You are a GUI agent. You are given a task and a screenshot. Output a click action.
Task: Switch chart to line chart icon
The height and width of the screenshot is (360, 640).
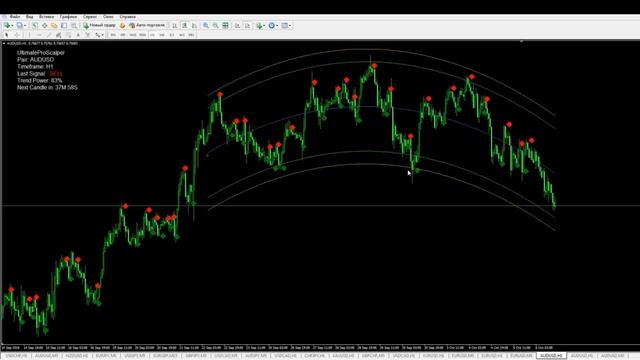click(194, 25)
